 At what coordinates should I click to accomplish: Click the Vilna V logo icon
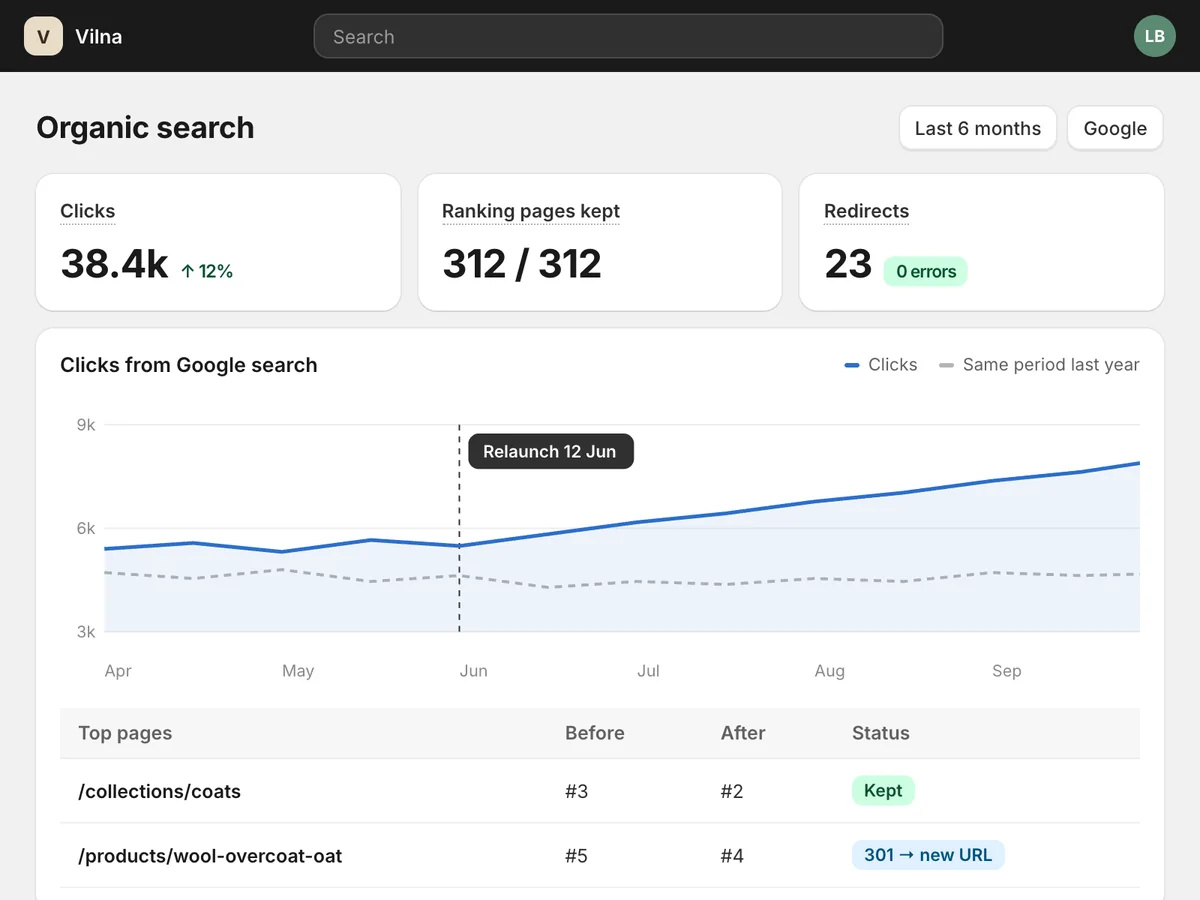pyautogui.click(x=43, y=36)
